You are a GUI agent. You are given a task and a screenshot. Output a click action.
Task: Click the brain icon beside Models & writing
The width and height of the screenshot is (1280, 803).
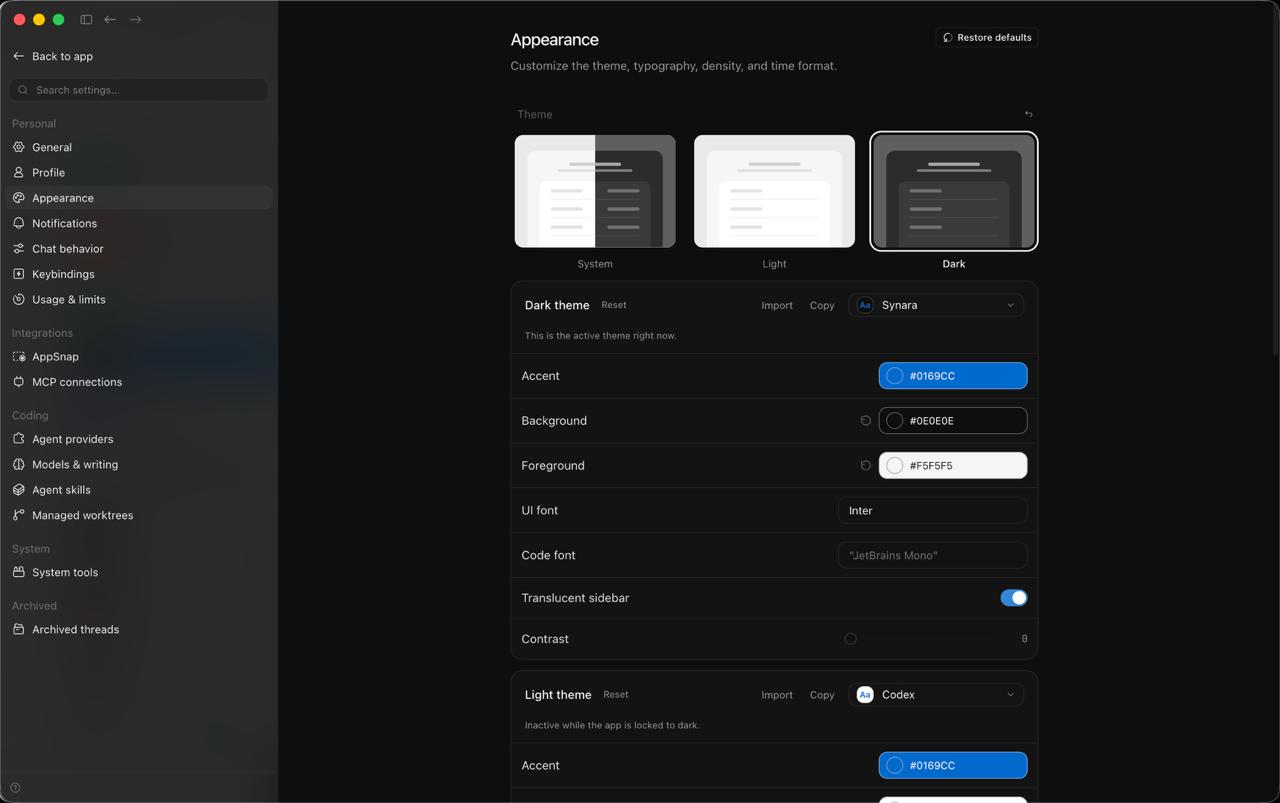19,464
